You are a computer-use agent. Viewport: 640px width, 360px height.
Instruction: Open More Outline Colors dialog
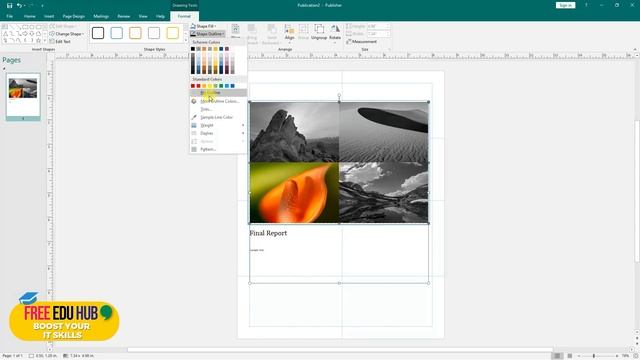coord(218,101)
